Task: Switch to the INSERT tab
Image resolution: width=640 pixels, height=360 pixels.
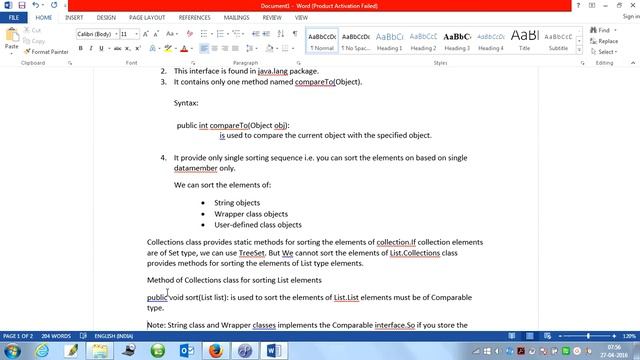Action: (74, 18)
